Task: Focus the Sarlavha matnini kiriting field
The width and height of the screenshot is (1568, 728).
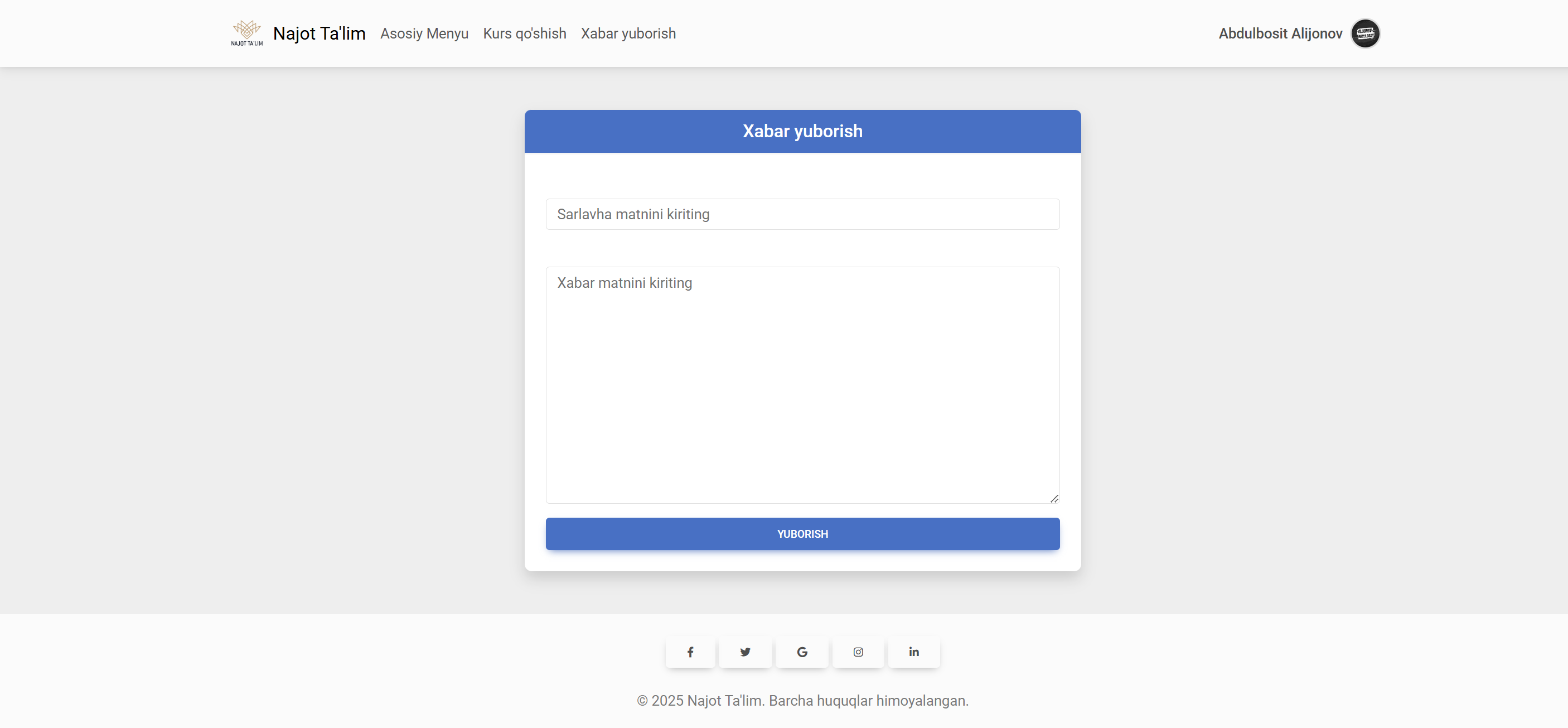Action: tap(802, 214)
